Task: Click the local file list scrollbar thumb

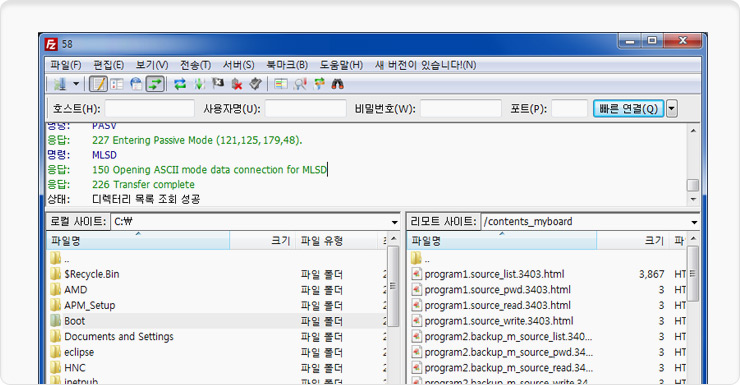Action: (393, 286)
